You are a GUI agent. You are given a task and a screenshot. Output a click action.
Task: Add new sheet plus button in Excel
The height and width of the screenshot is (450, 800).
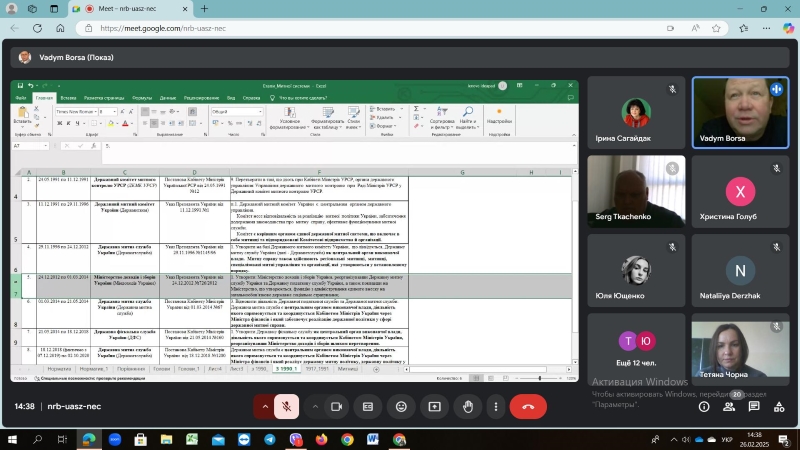376,369
